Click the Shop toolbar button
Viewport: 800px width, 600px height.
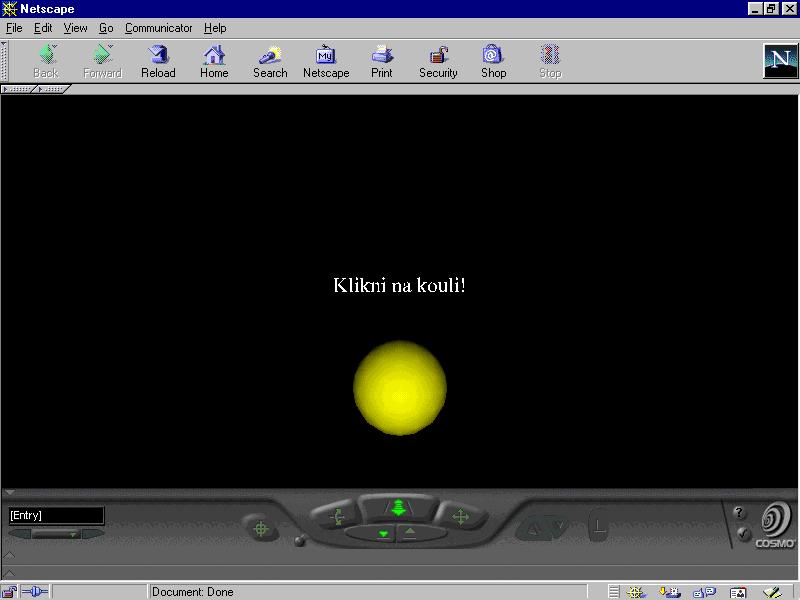point(493,61)
